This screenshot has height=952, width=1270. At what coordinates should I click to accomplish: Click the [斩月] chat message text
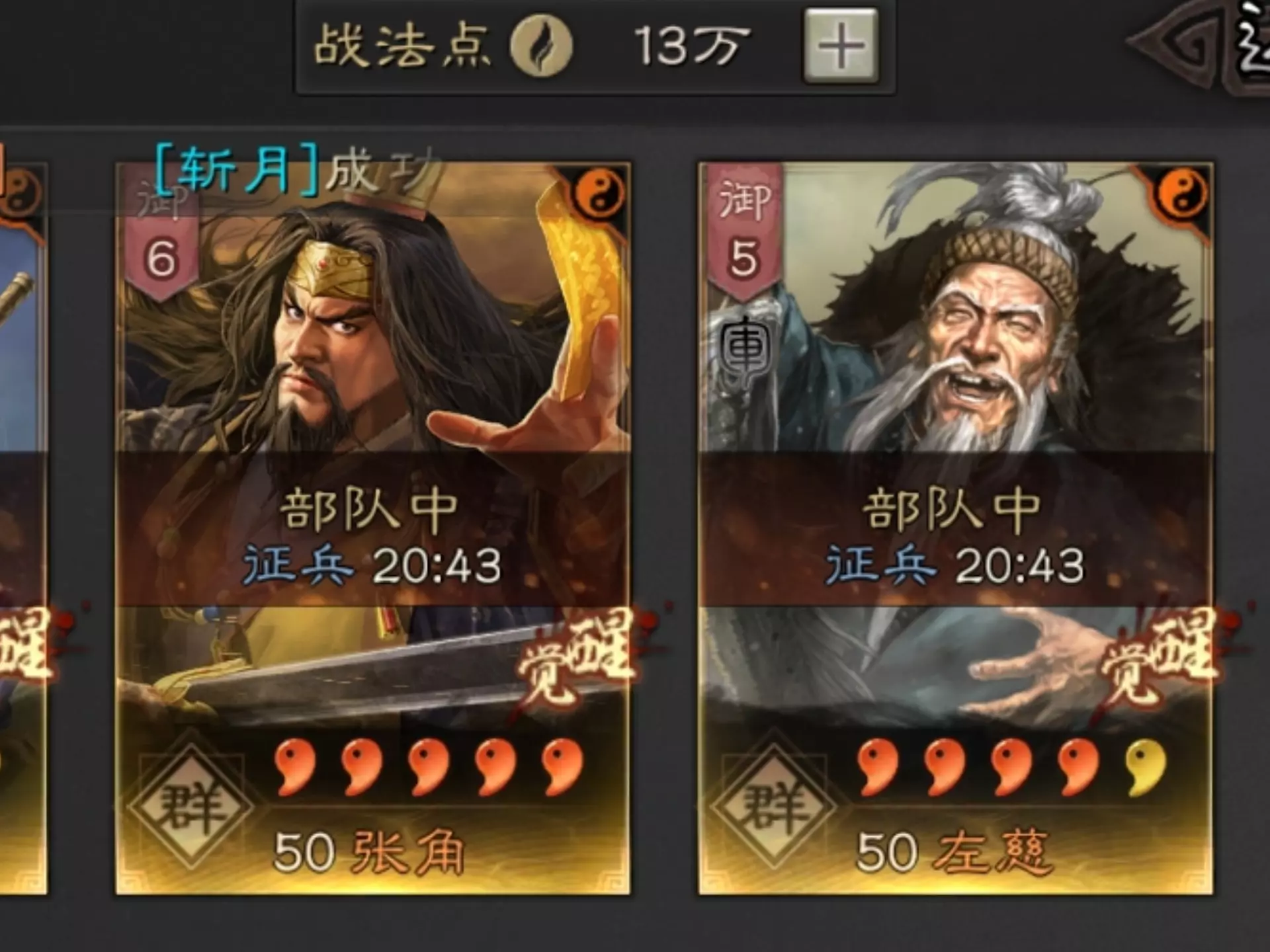click(298, 170)
